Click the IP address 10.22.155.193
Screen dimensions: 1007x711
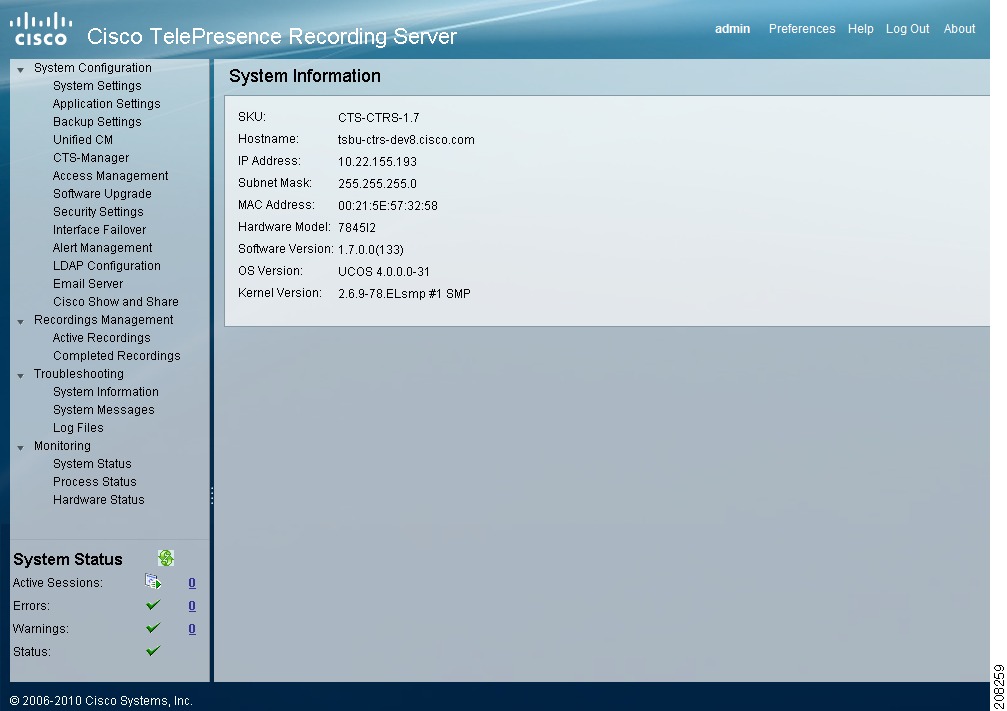[378, 161]
